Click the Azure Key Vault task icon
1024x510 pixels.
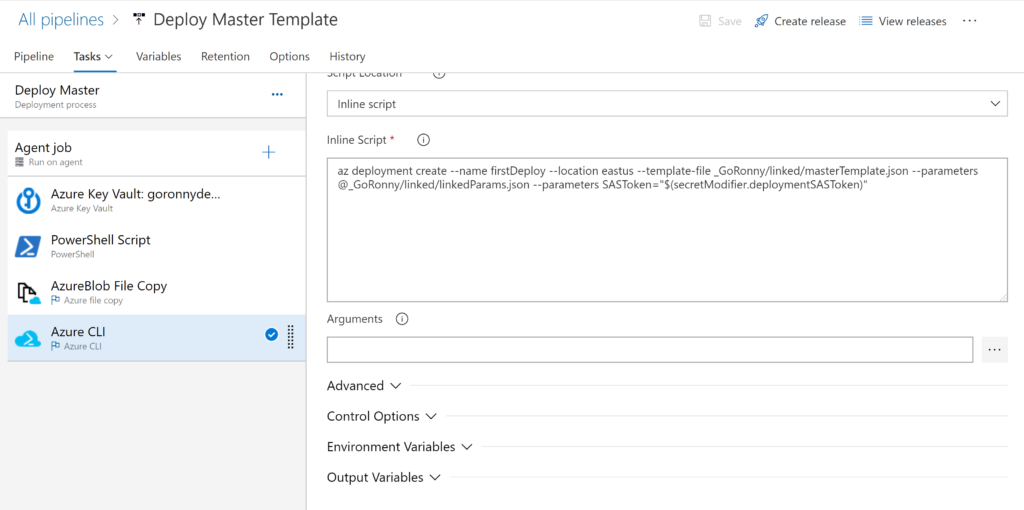point(28,201)
